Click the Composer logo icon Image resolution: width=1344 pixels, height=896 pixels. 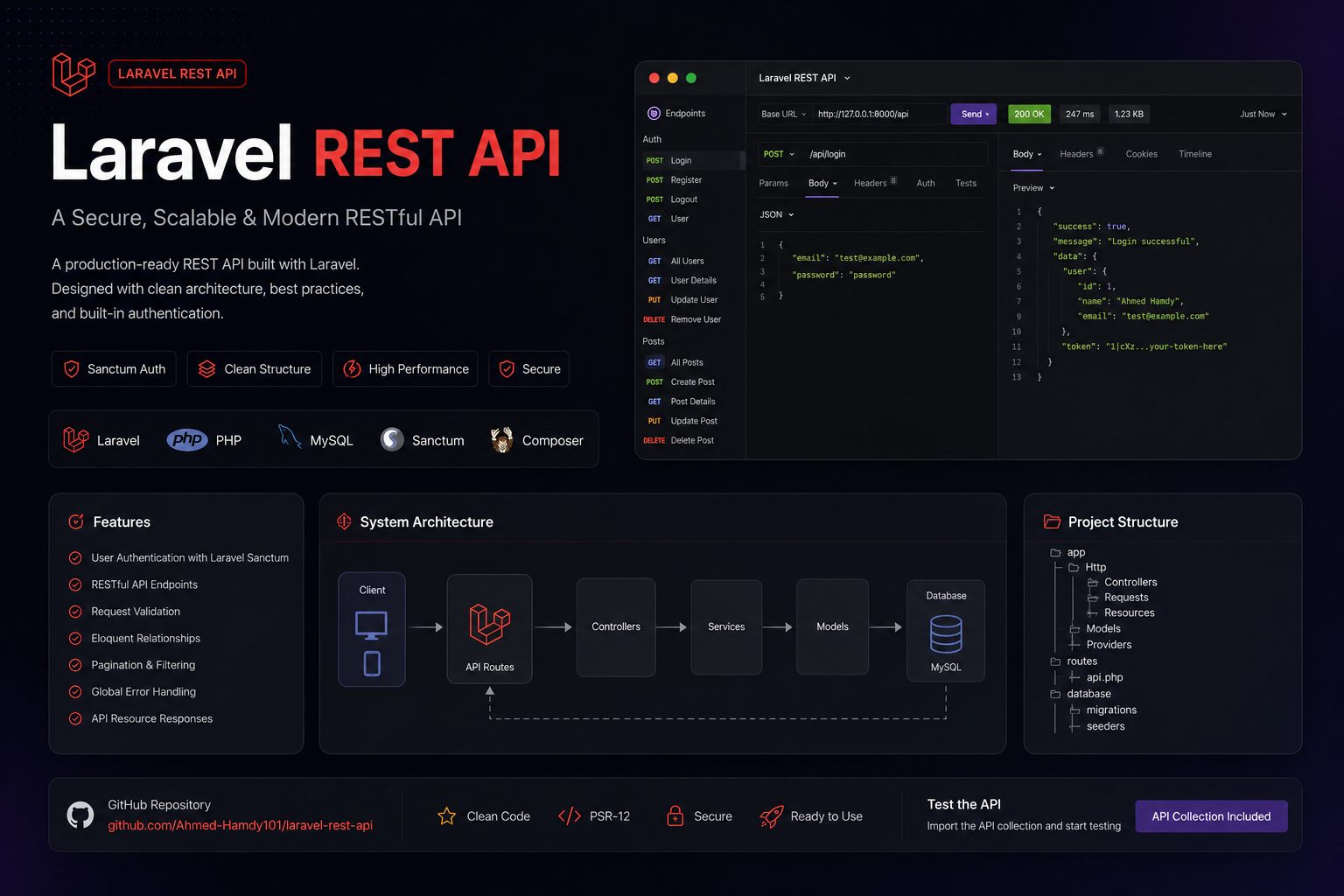(x=501, y=439)
